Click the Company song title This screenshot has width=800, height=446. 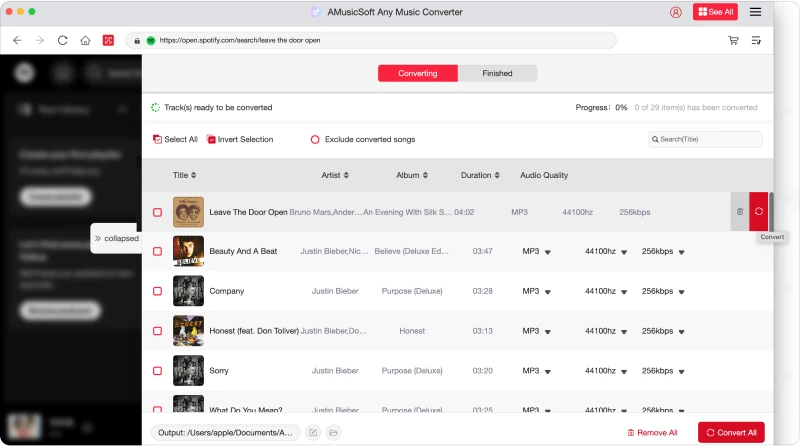(x=227, y=291)
